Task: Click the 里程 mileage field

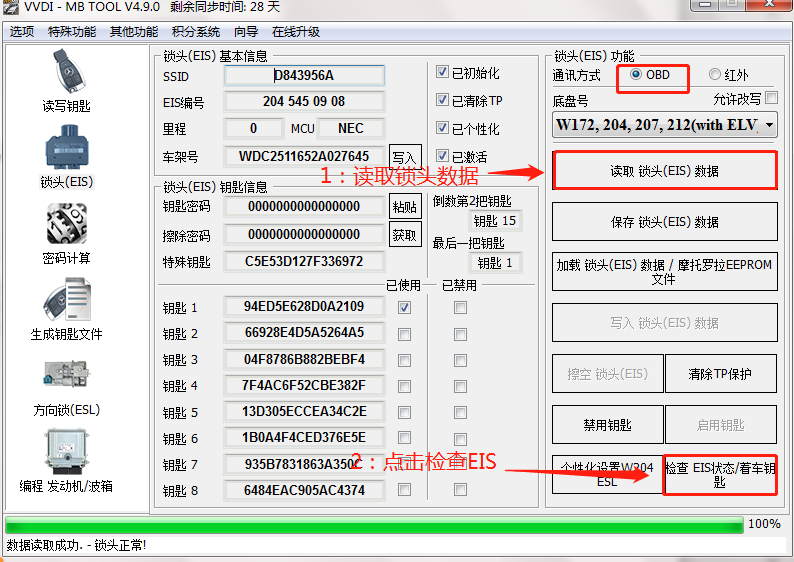Action: click(254, 128)
